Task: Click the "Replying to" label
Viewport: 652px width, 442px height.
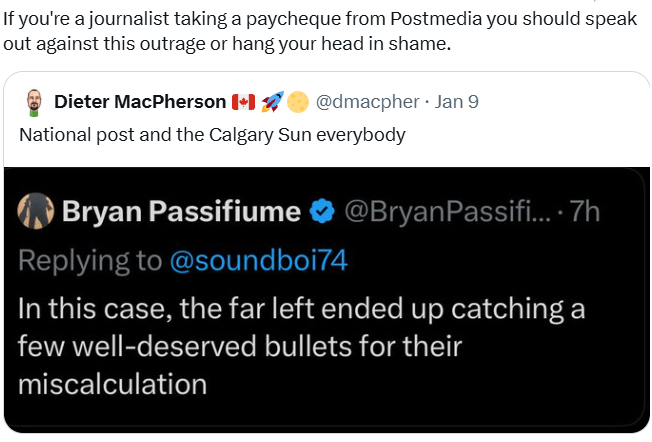Action: point(89,260)
